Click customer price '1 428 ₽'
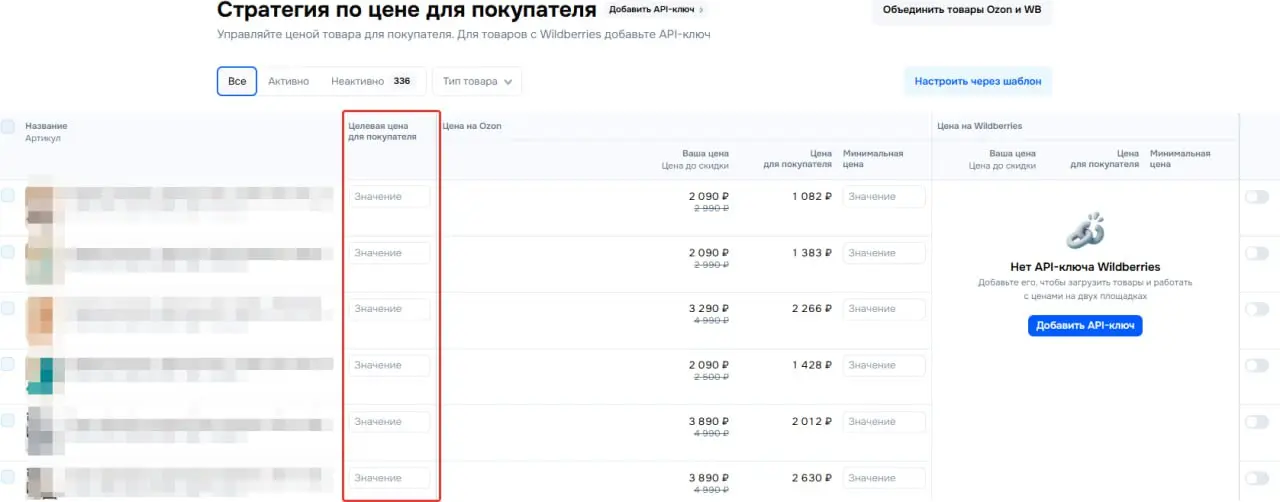The height and width of the screenshot is (502, 1280). click(812, 366)
